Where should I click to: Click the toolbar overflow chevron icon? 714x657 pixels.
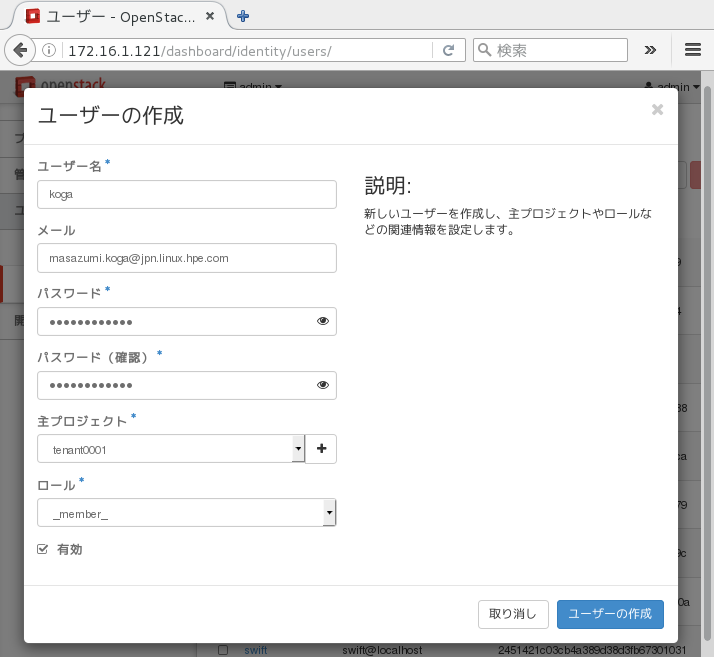point(650,50)
